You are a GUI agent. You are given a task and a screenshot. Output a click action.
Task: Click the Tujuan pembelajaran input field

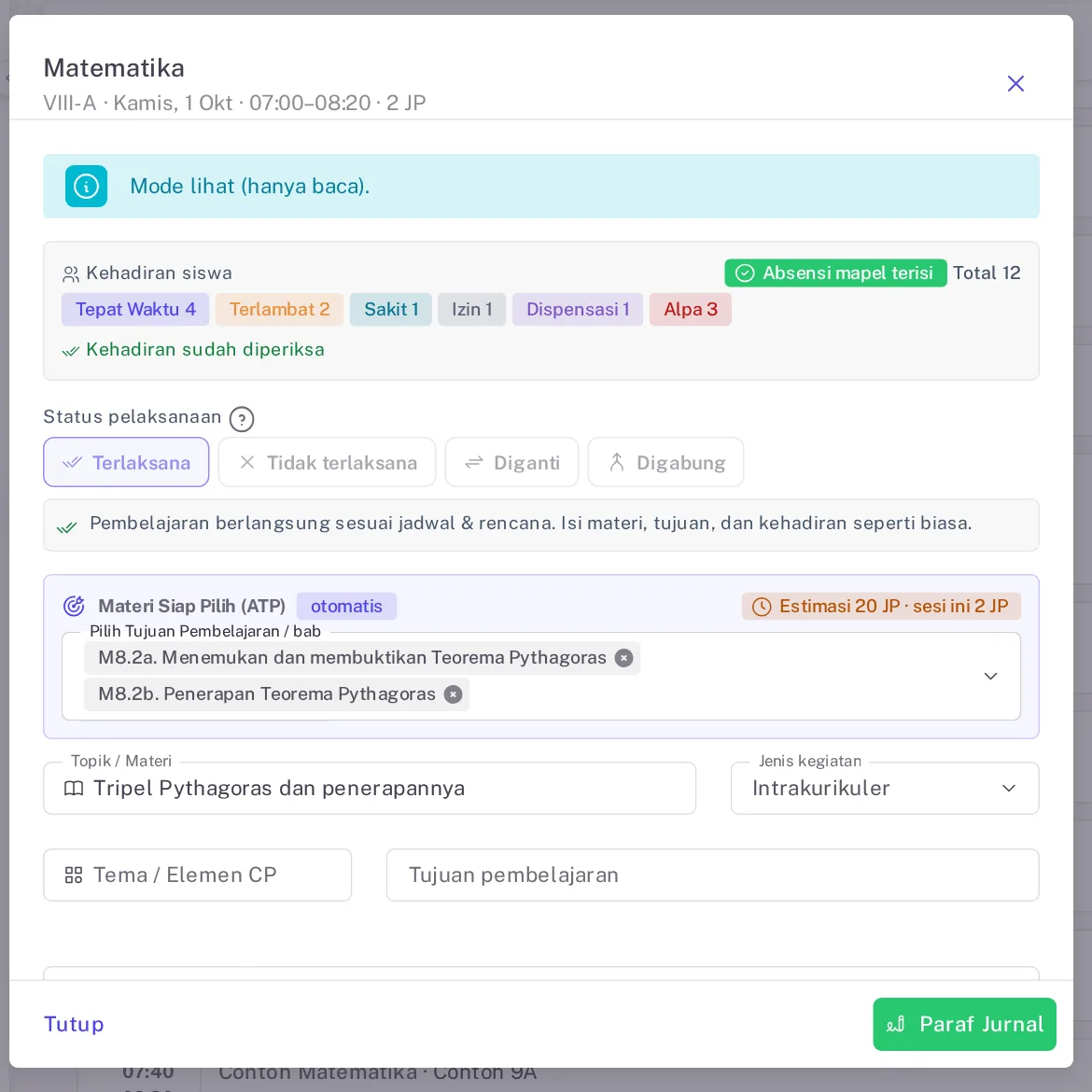click(x=713, y=875)
